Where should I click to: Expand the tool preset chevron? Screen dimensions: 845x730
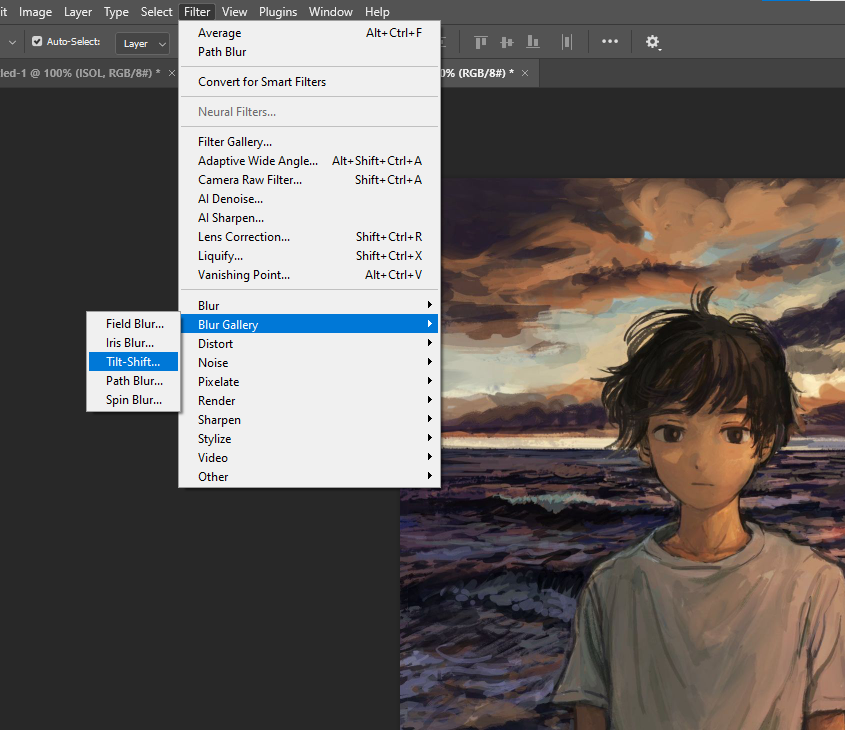(x=12, y=42)
